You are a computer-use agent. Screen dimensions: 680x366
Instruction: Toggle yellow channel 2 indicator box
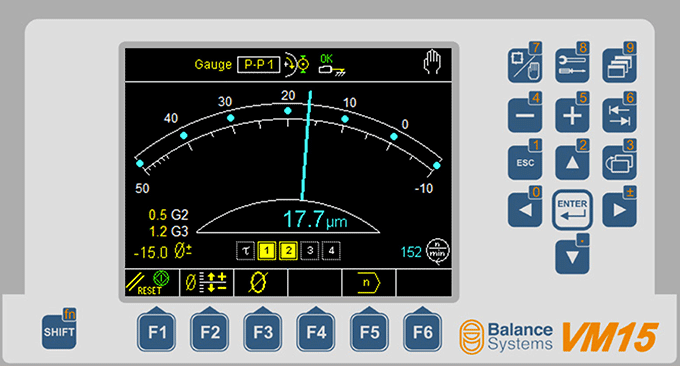click(x=288, y=251)
